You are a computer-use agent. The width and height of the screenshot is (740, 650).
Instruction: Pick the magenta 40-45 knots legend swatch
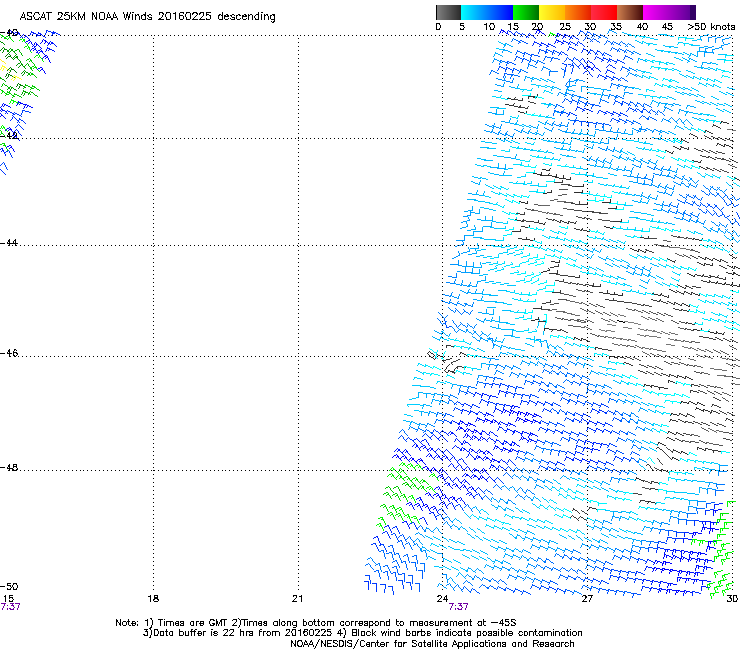[656, 12]
